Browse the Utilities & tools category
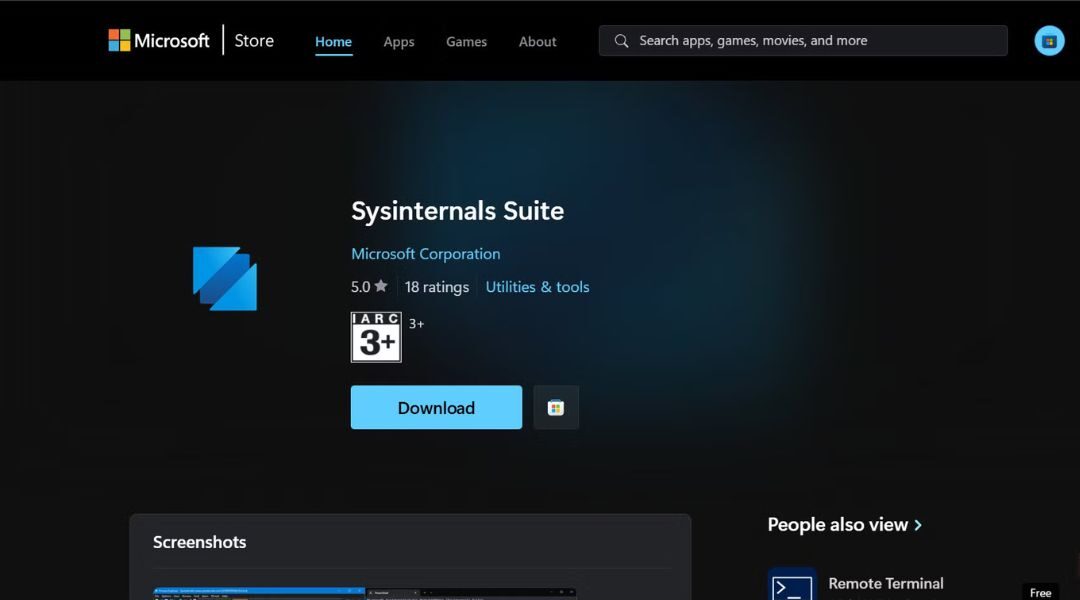The image size is (1080, 600). pos(537,286)
